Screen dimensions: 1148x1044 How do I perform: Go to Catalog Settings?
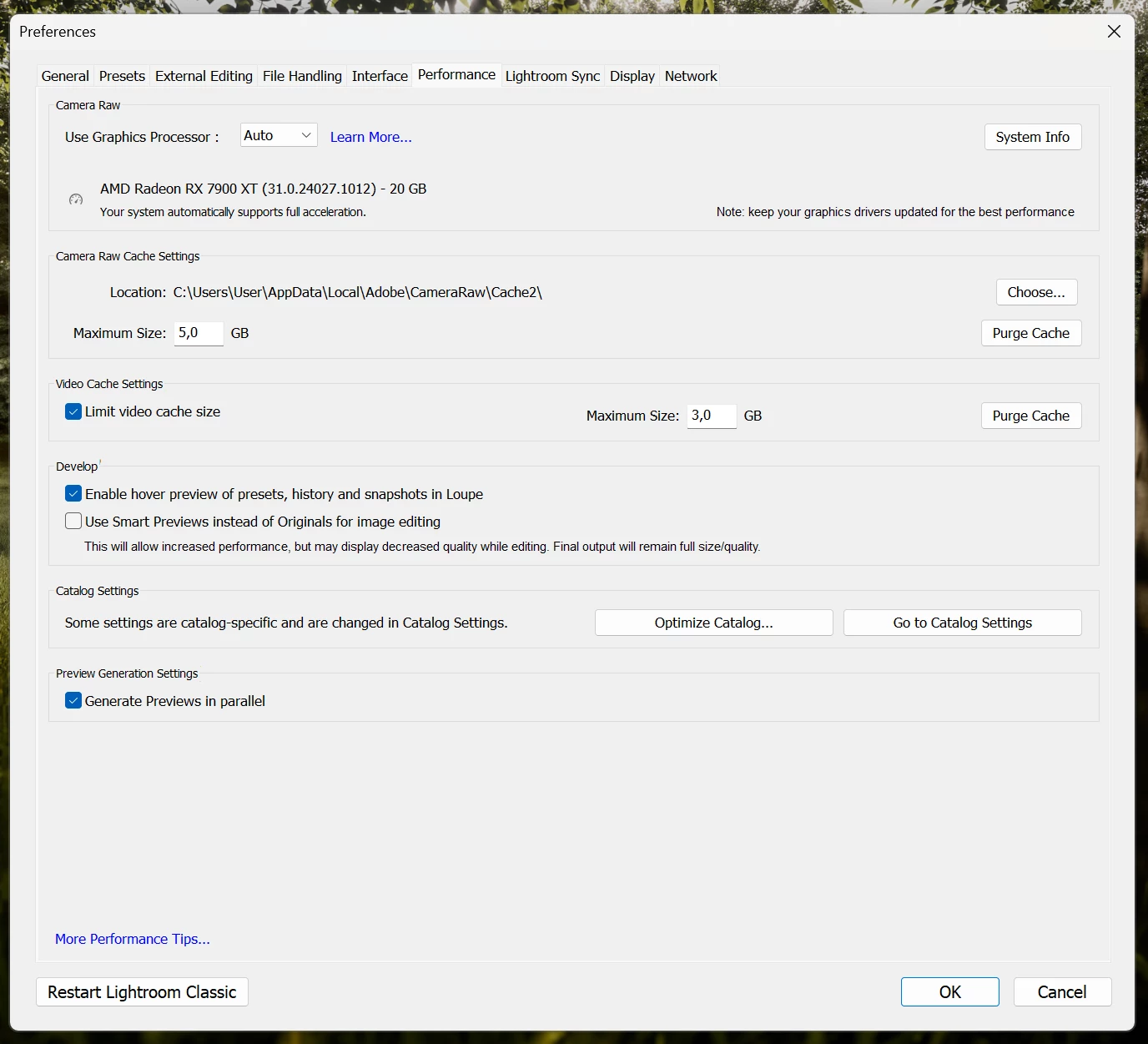[962, 623]
